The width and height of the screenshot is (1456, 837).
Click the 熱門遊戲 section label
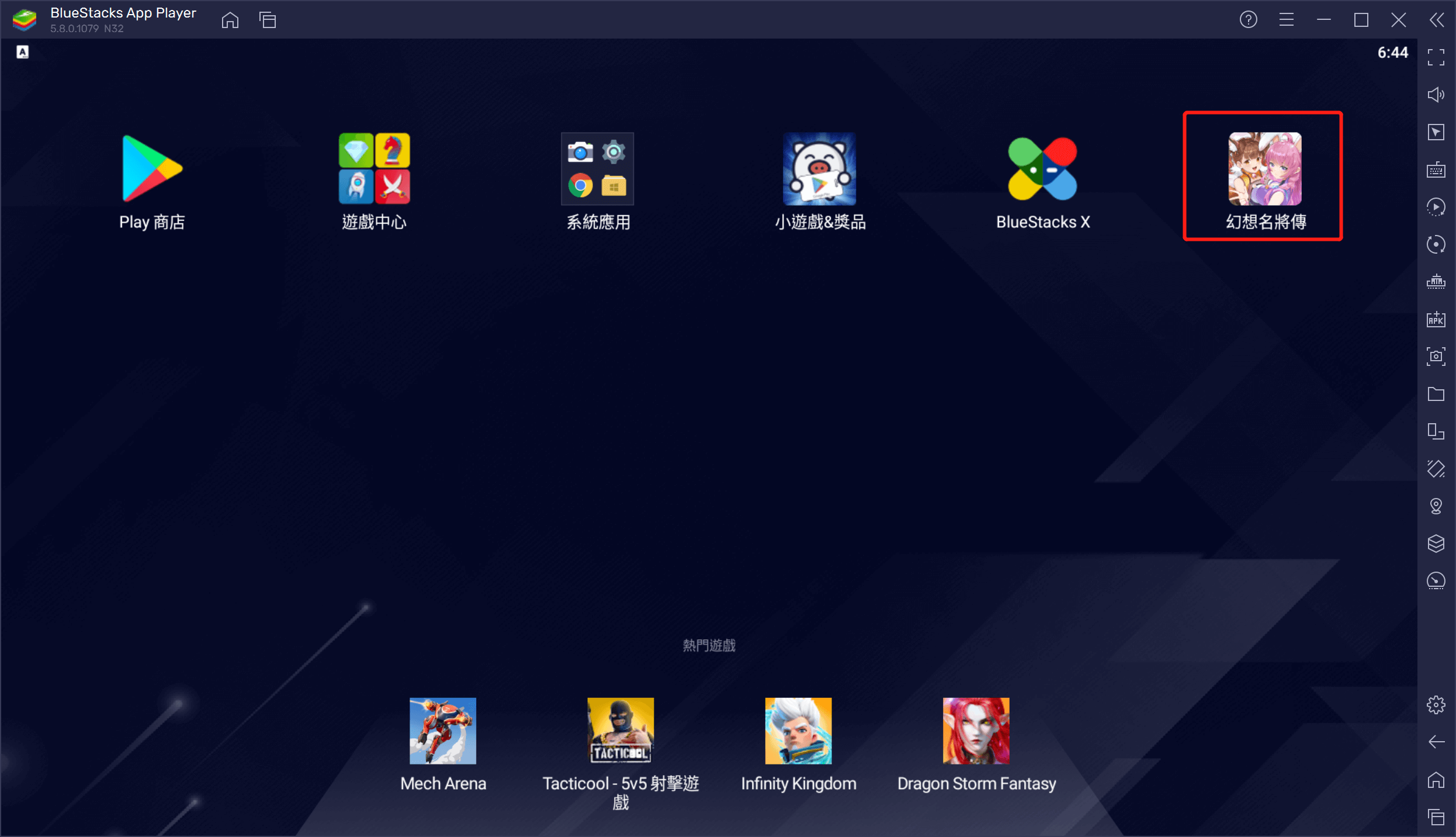tap(709, 645)
